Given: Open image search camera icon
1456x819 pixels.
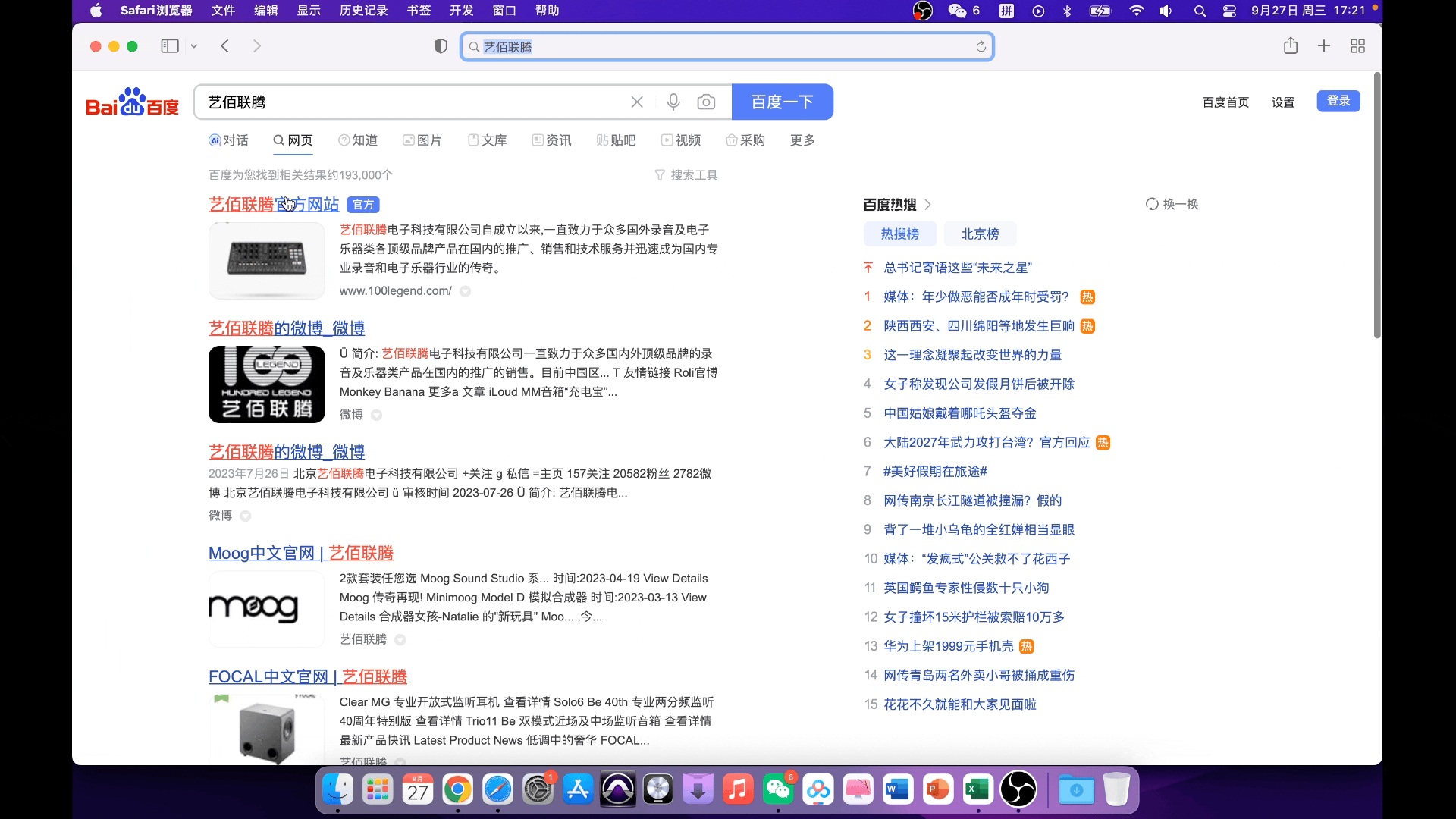Looking at the screenshot, I should pyautogui.click(x=706, y=102).
